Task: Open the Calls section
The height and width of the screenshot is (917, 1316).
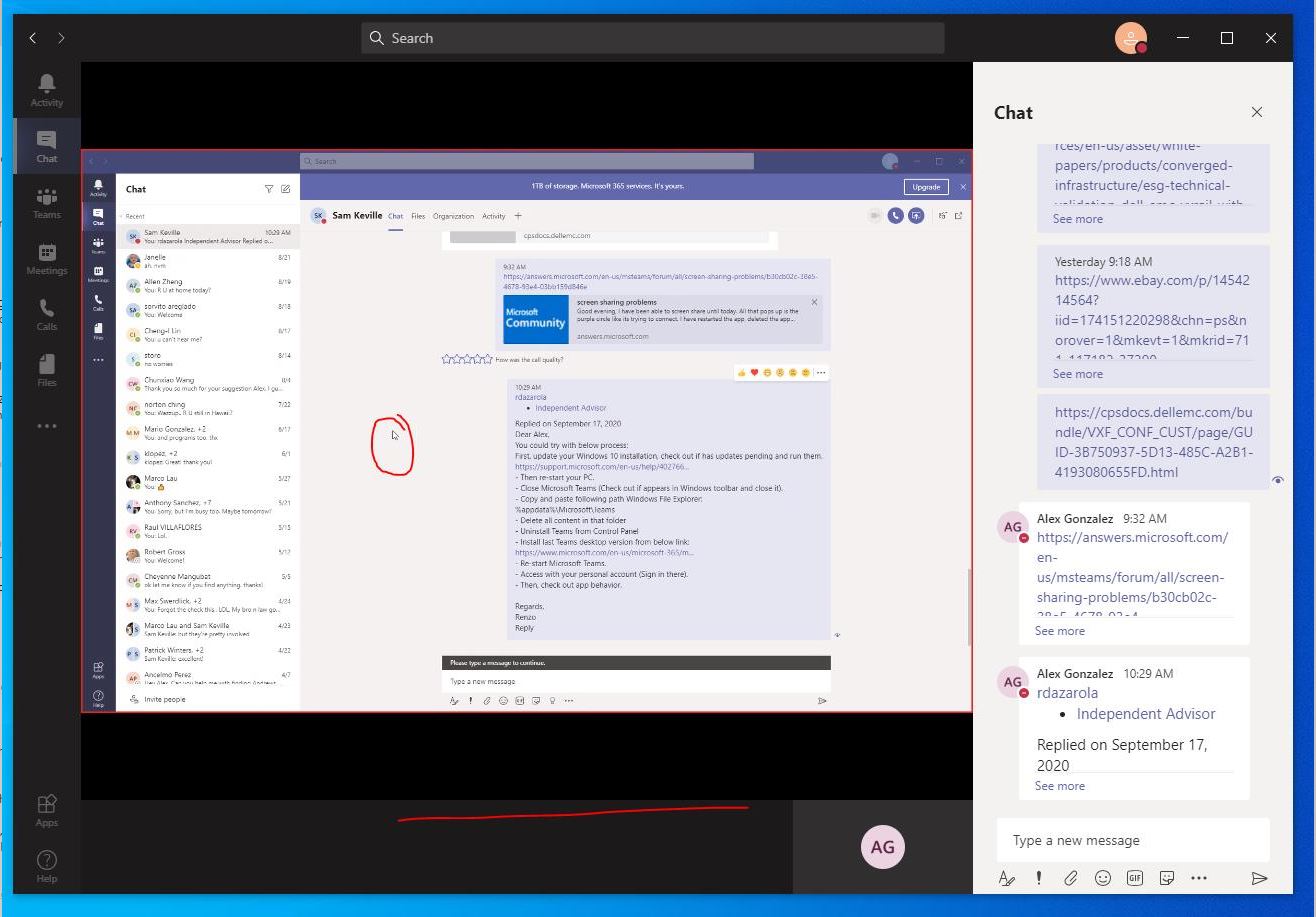Action: point(46,314)
